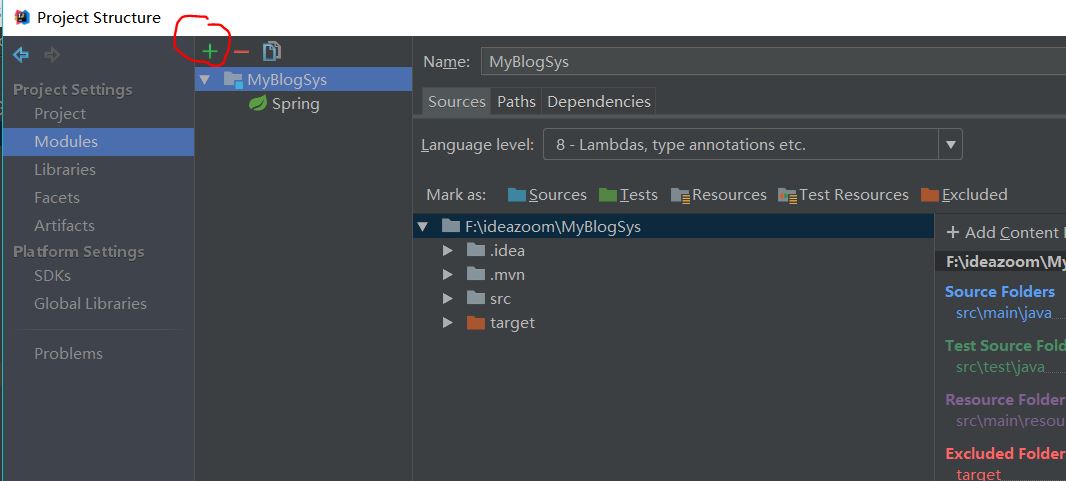The image size is (1066, 481).
Task: Select the Spring facet leaf icon
Action: click(x=258, y=104)
